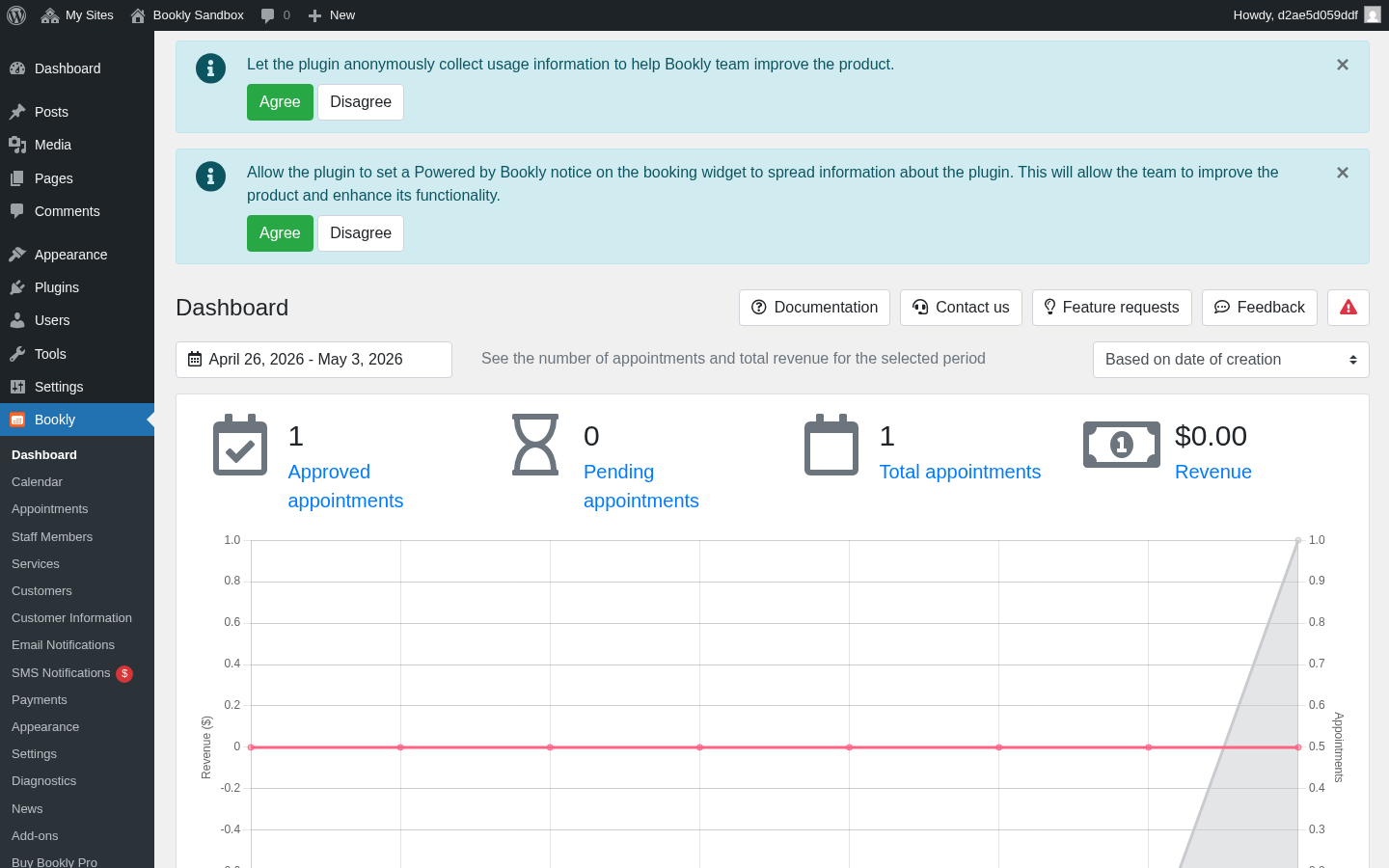Image resolution: width=1389 pixels, height=868 pixels.
Task: Click the WordPress Dashboard gauge icon
Action: [17, 68]
